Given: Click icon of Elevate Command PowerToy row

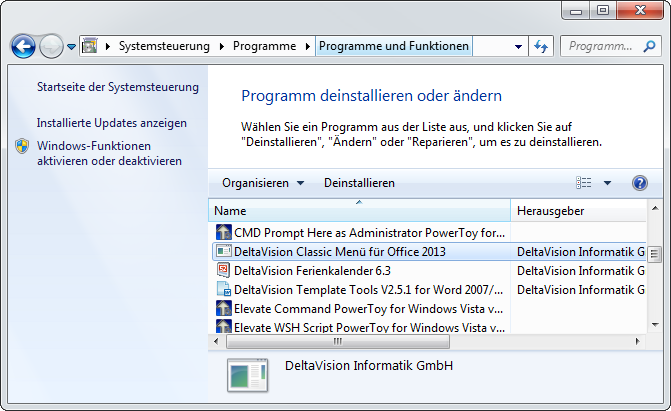Looking at the screenshot, I should pos(224,308).
